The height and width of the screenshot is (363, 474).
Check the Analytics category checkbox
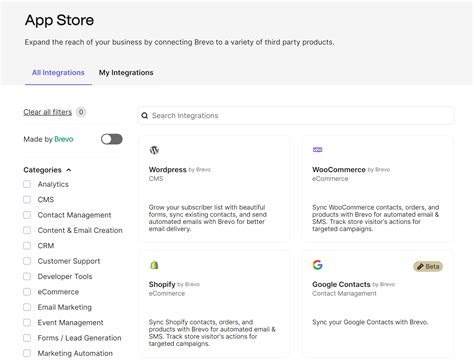[27, 184]
